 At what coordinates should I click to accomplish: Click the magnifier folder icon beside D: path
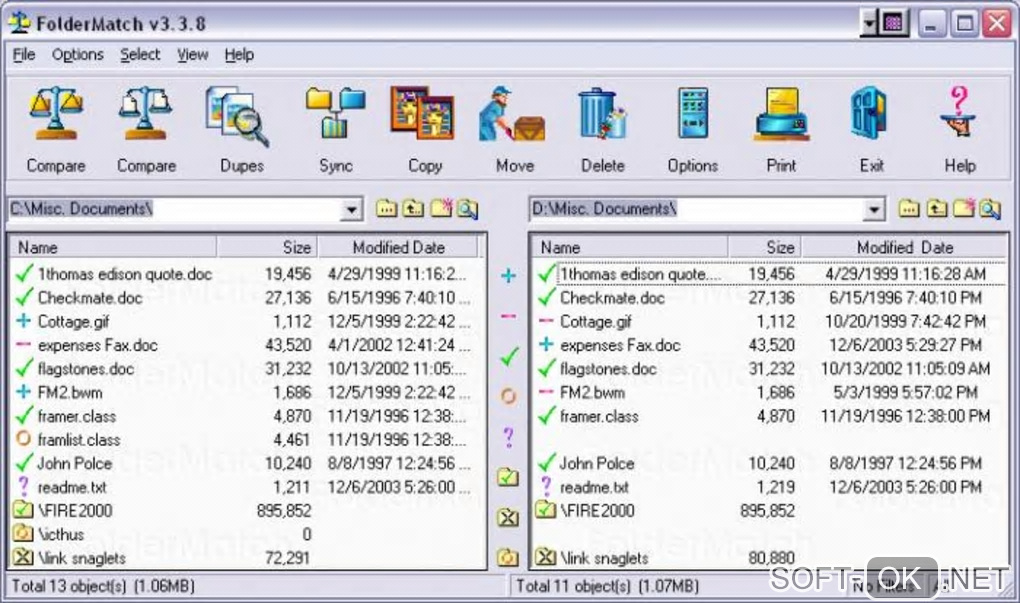pyautogui.click(x=990, y=209)
